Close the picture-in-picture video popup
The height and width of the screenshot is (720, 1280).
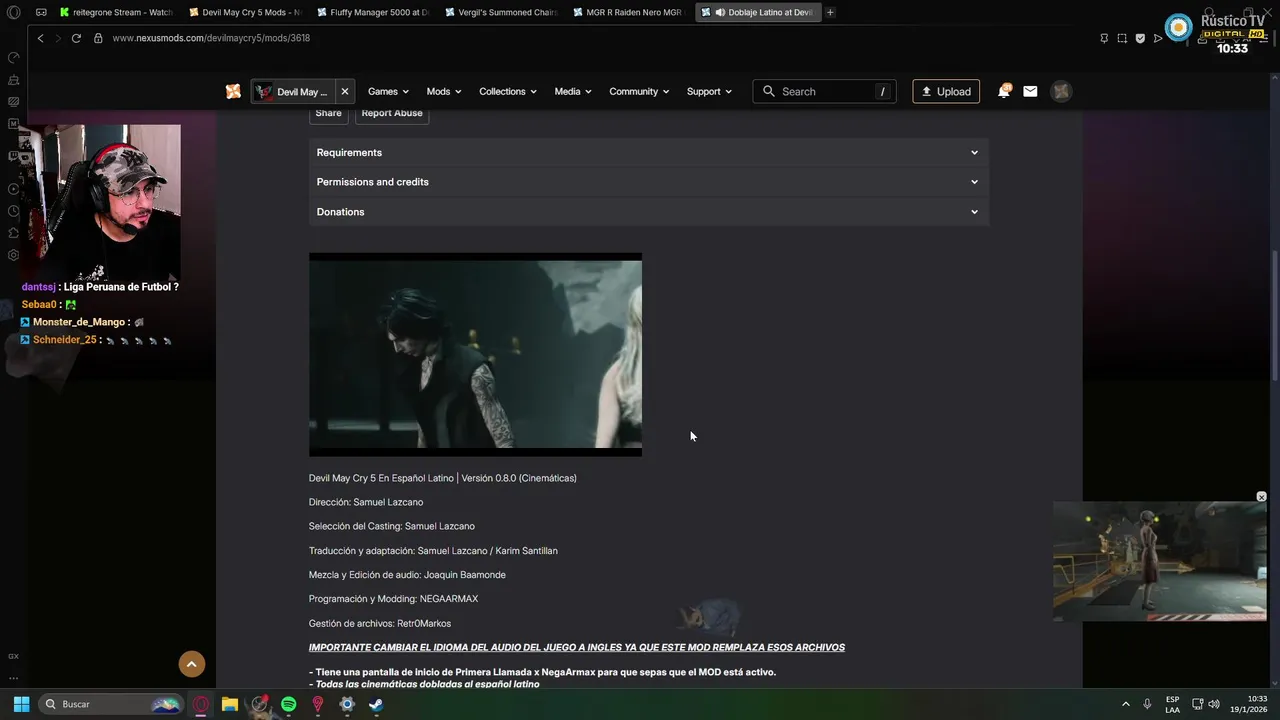click(1261, 497)
